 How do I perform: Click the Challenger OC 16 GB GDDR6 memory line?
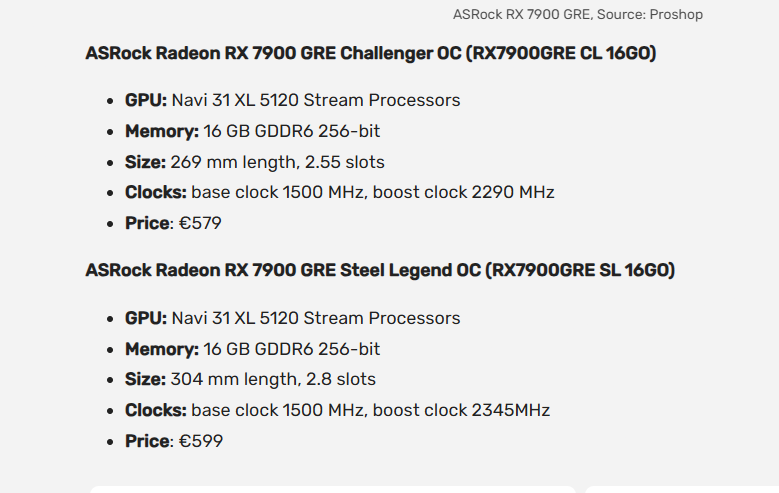pos(252,131)
